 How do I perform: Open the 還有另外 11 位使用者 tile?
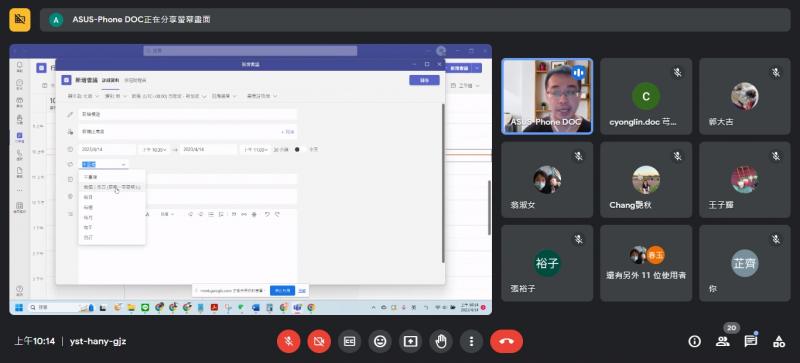click(646, 263)
